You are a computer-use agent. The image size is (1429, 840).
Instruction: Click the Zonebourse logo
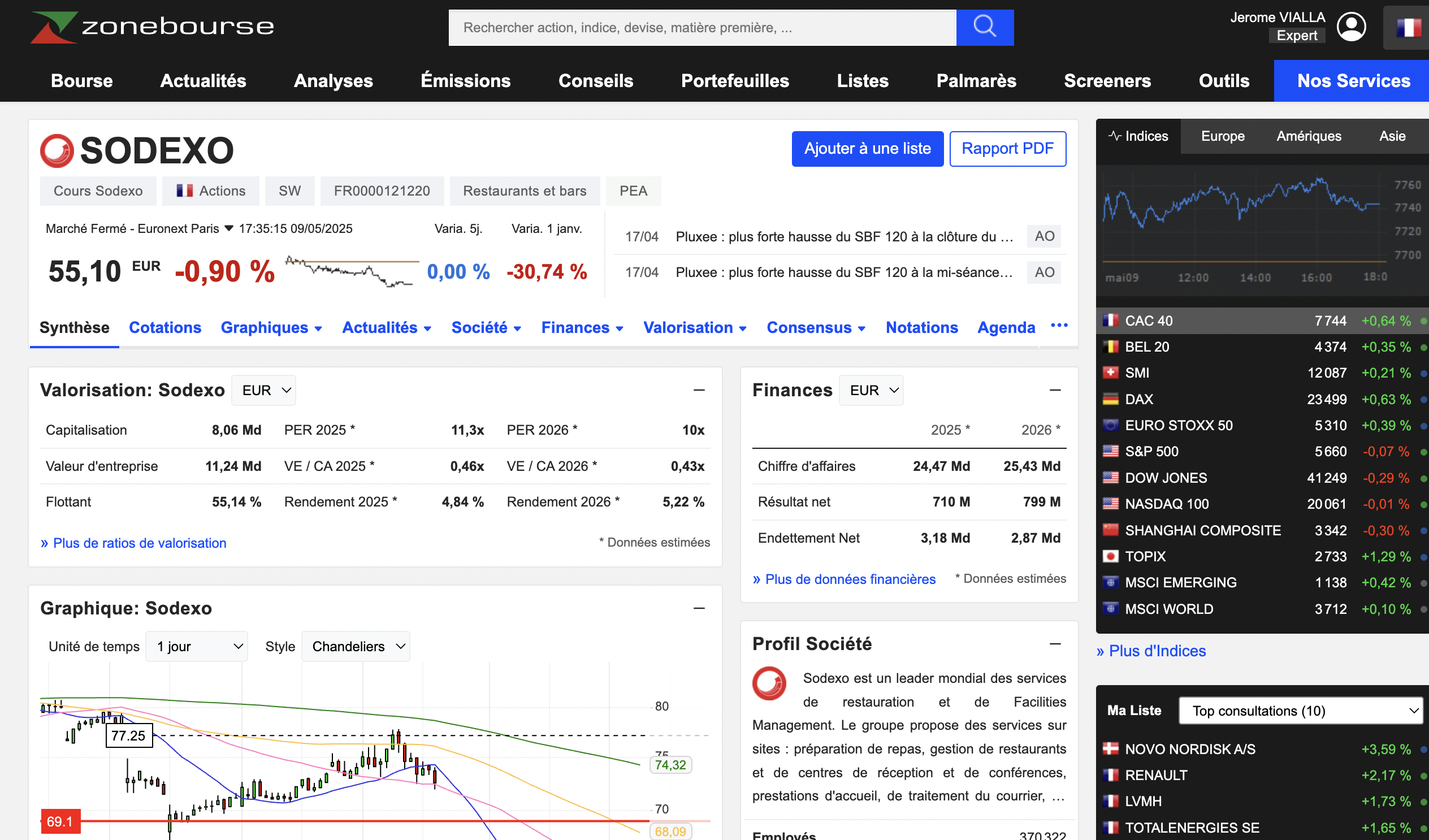coord(152,27)
